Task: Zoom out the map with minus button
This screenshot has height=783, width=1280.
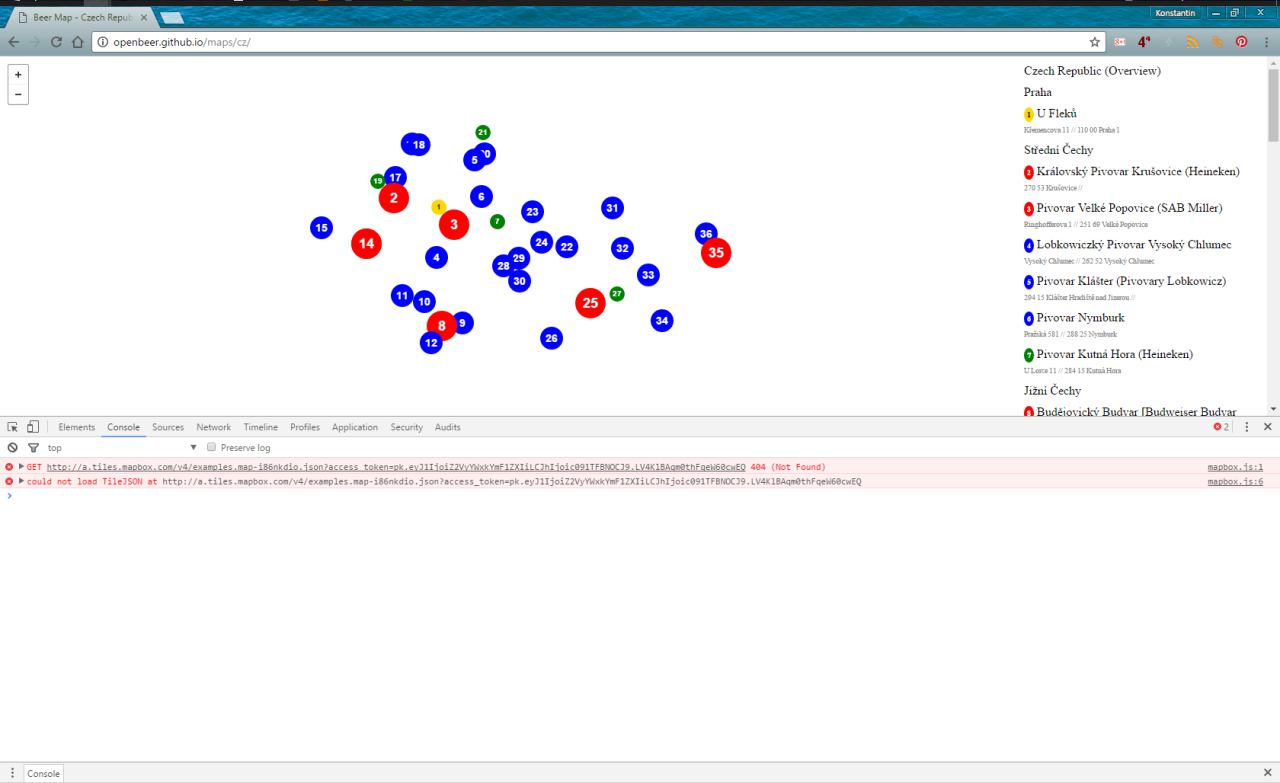Action: [18, 94]
